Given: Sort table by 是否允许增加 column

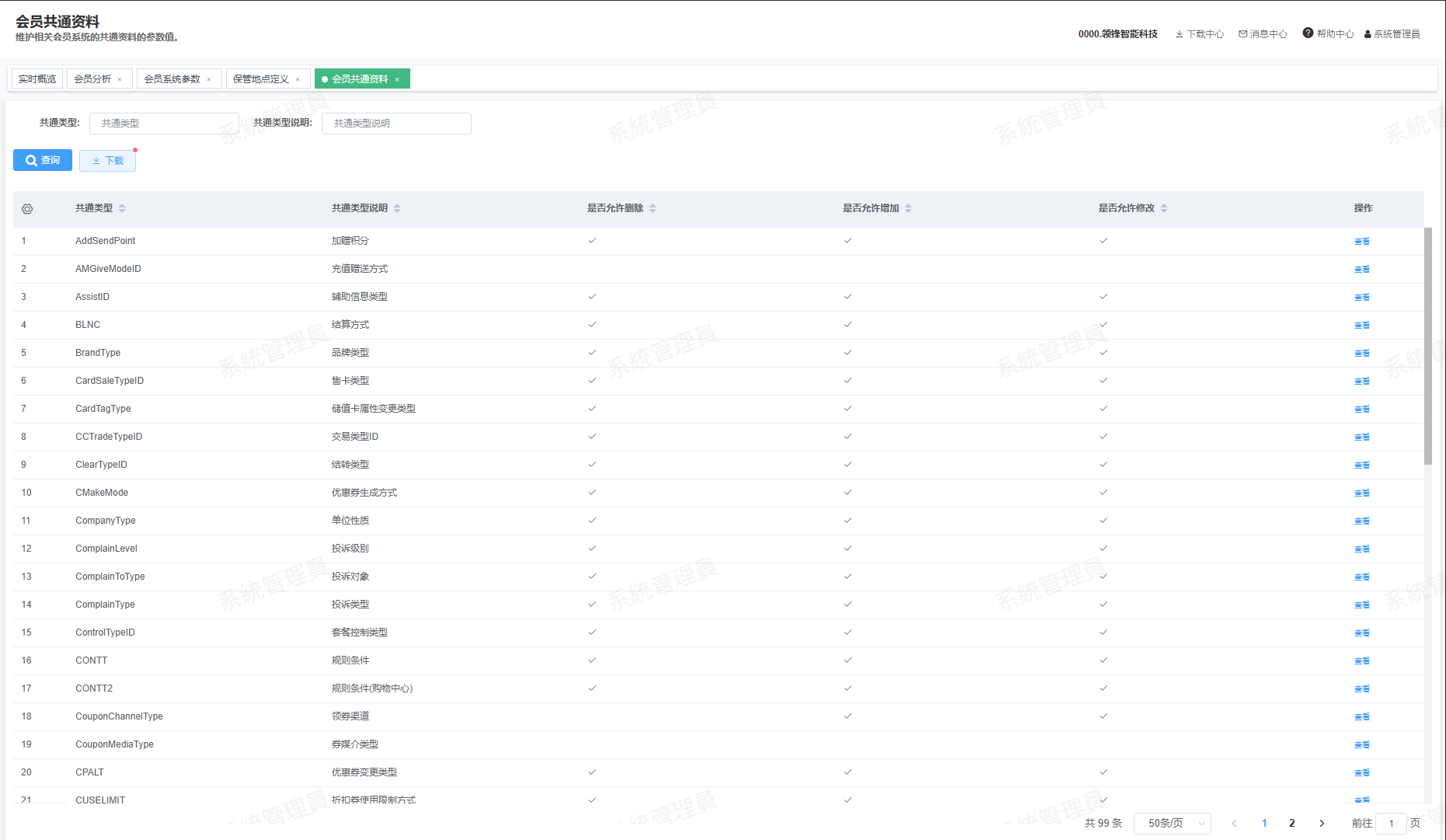Looking at the screenshot, I should [x=908, y=208].
